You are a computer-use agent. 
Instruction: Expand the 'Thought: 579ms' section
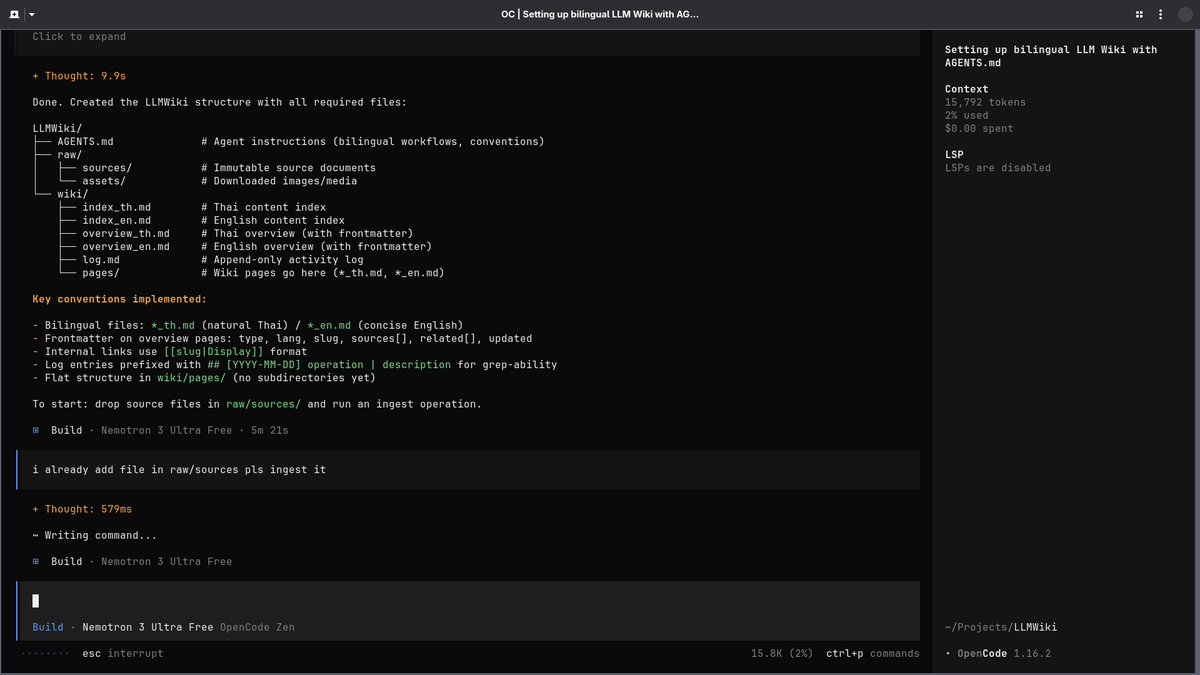click(x=82, y=509)
